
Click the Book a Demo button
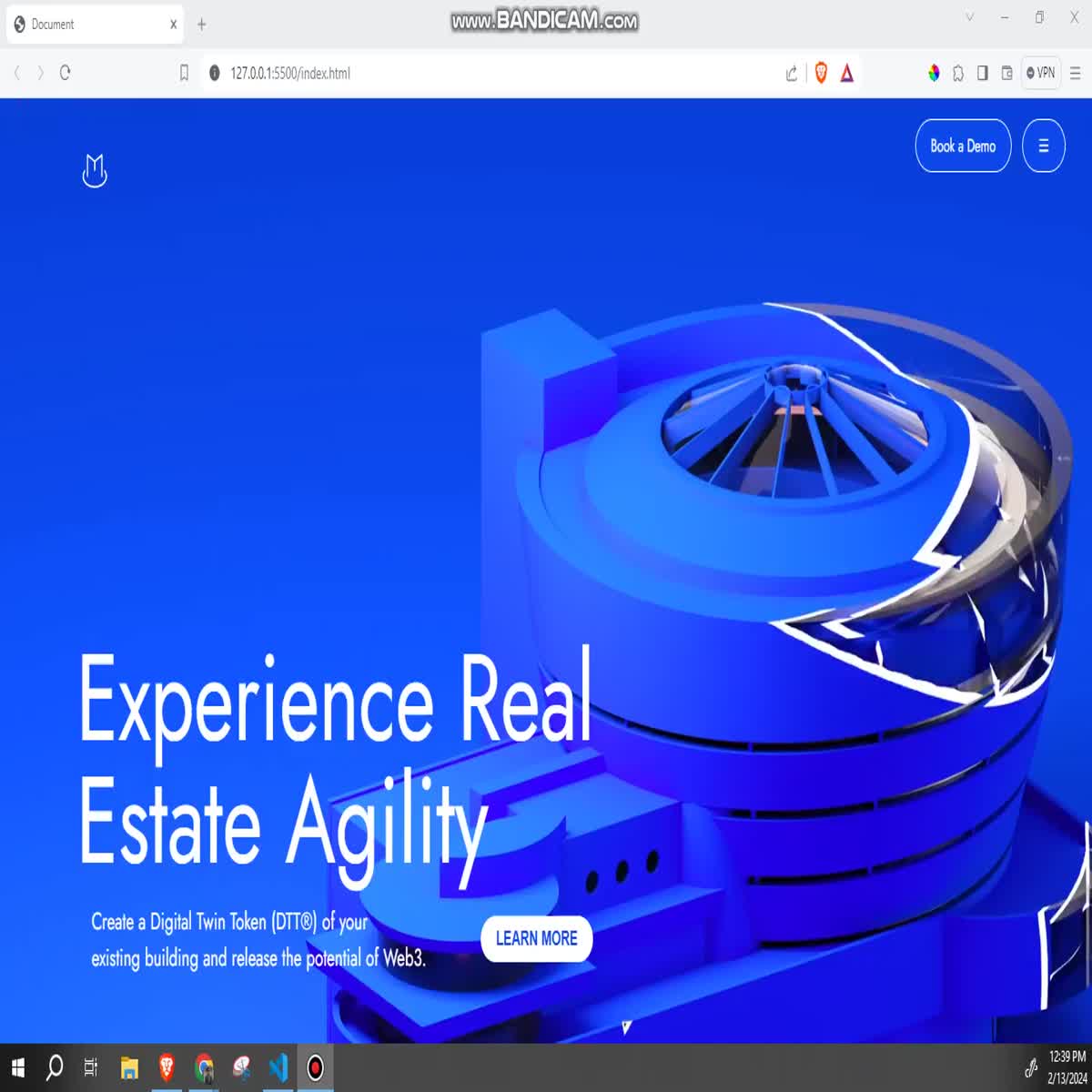963,146
